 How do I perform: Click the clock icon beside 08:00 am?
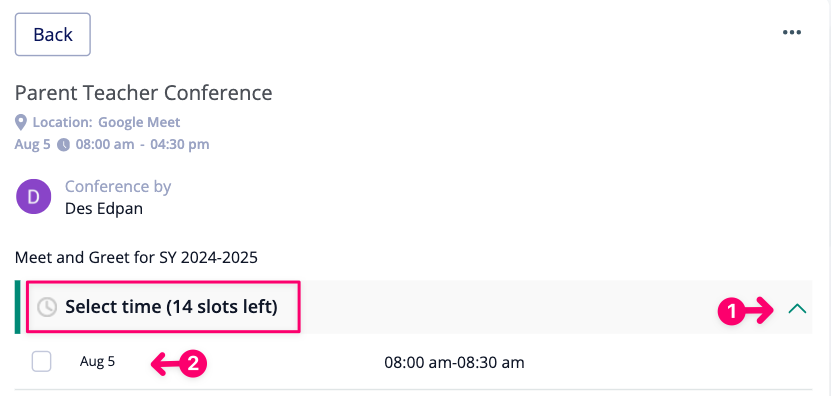click(63, 145)
